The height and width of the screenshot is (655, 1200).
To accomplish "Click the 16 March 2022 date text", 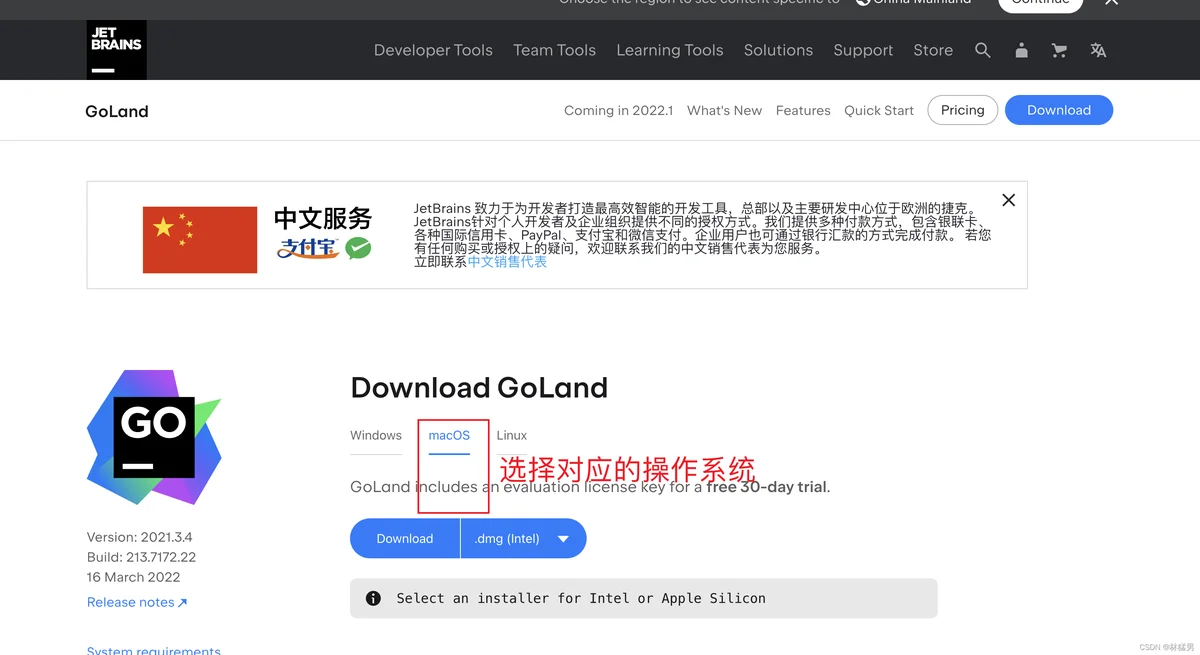I will [133, 577].
